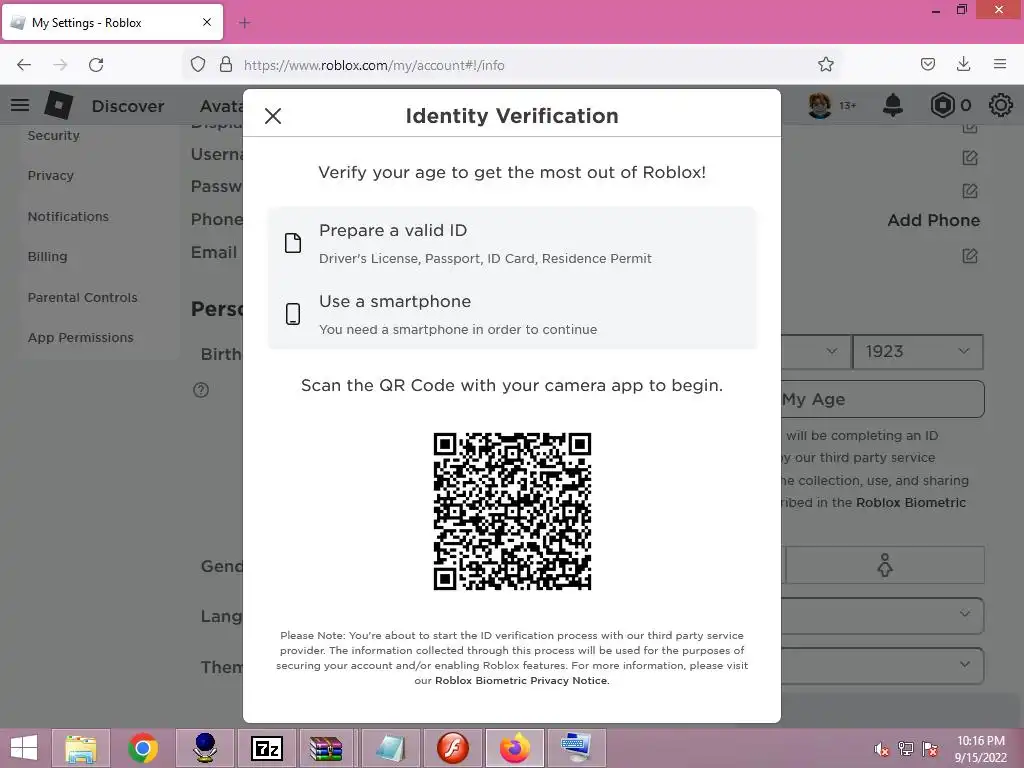Open the Roblox hamburger navigation menu
Image resolution: width=1024 pixels, height=768 pixels.
coord(20,105)
